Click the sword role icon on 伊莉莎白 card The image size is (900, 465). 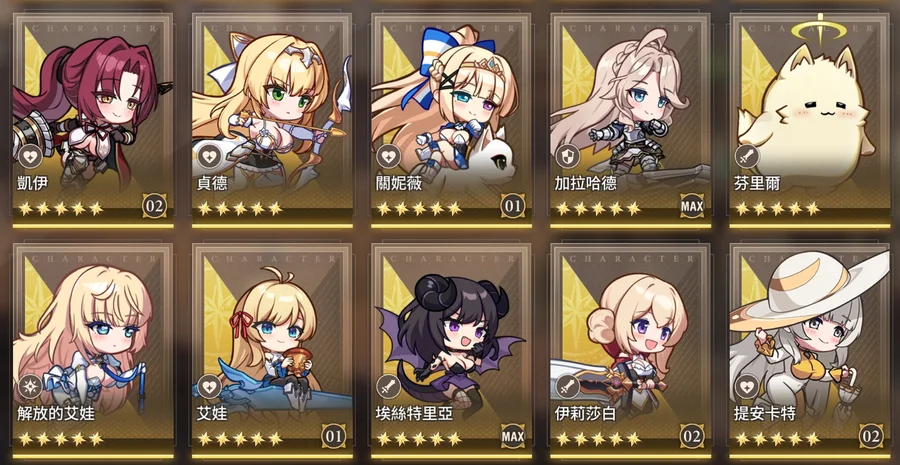(568, 387)
